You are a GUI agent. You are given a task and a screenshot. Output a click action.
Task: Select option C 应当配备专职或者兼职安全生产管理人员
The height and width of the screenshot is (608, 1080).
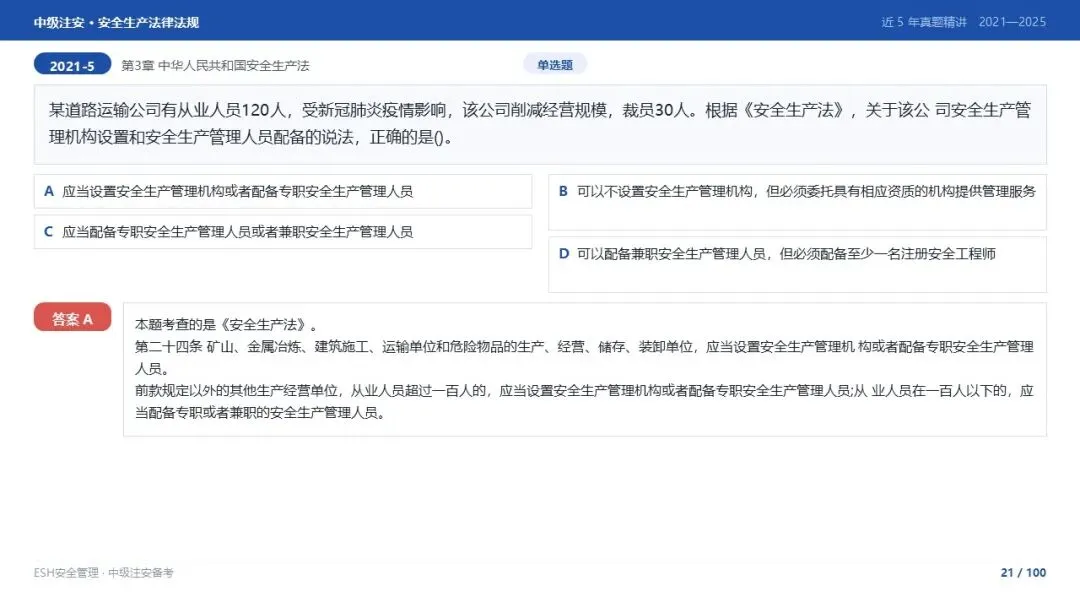[282, 232]
